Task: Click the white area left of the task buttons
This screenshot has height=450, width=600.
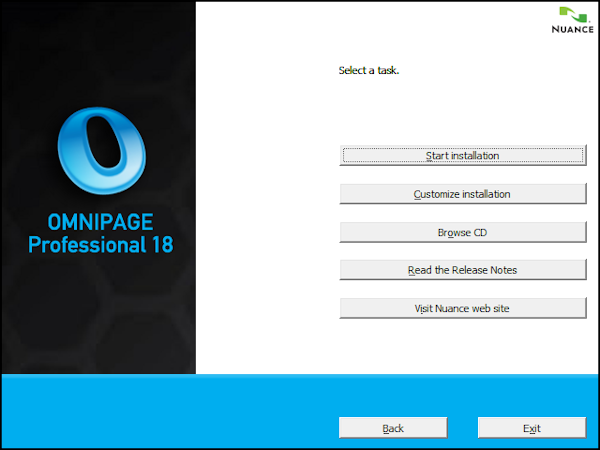Action: tap(265, 230)
